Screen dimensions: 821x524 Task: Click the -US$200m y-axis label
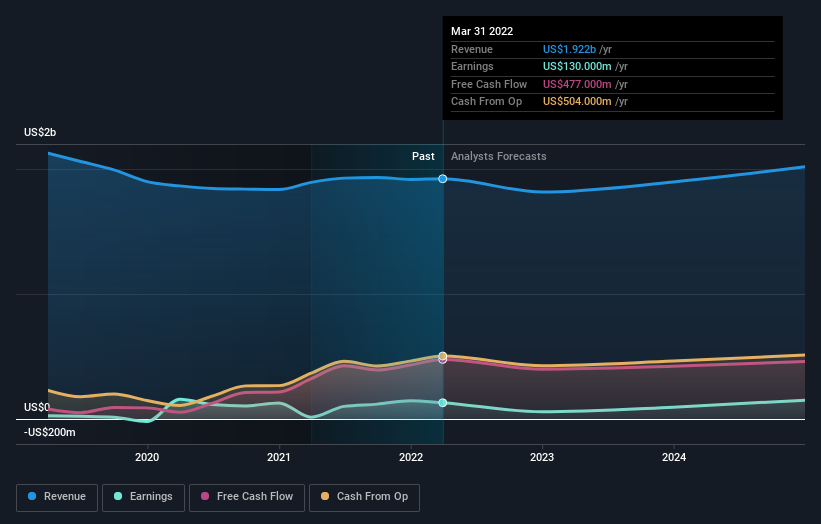click(x=50, y=432)
